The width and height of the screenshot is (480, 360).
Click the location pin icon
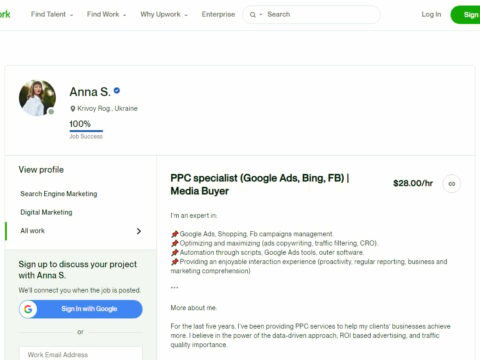pyautogui.click(x=73, y=109)
